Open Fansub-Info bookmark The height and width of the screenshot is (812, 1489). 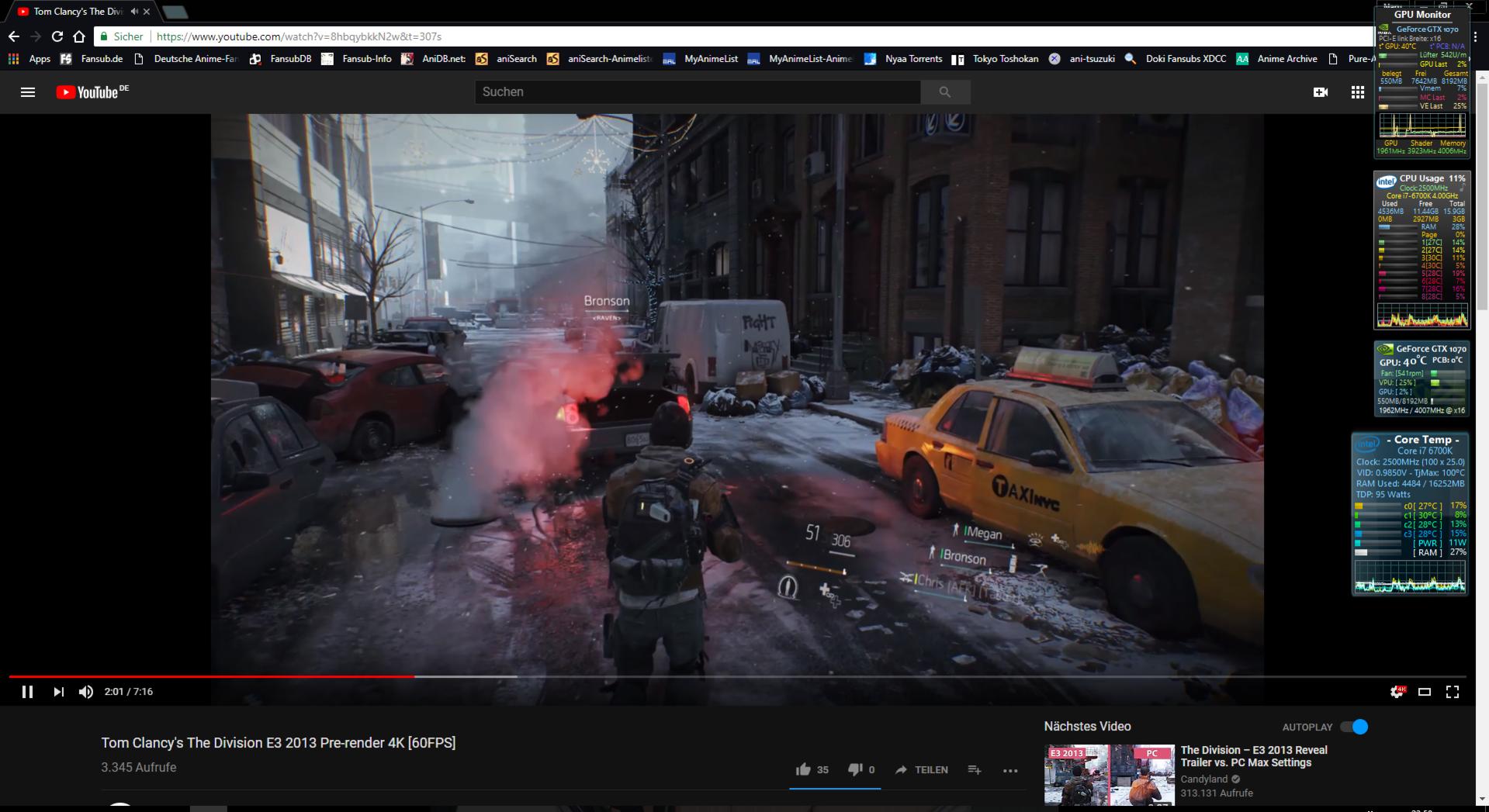pos(357,59)
